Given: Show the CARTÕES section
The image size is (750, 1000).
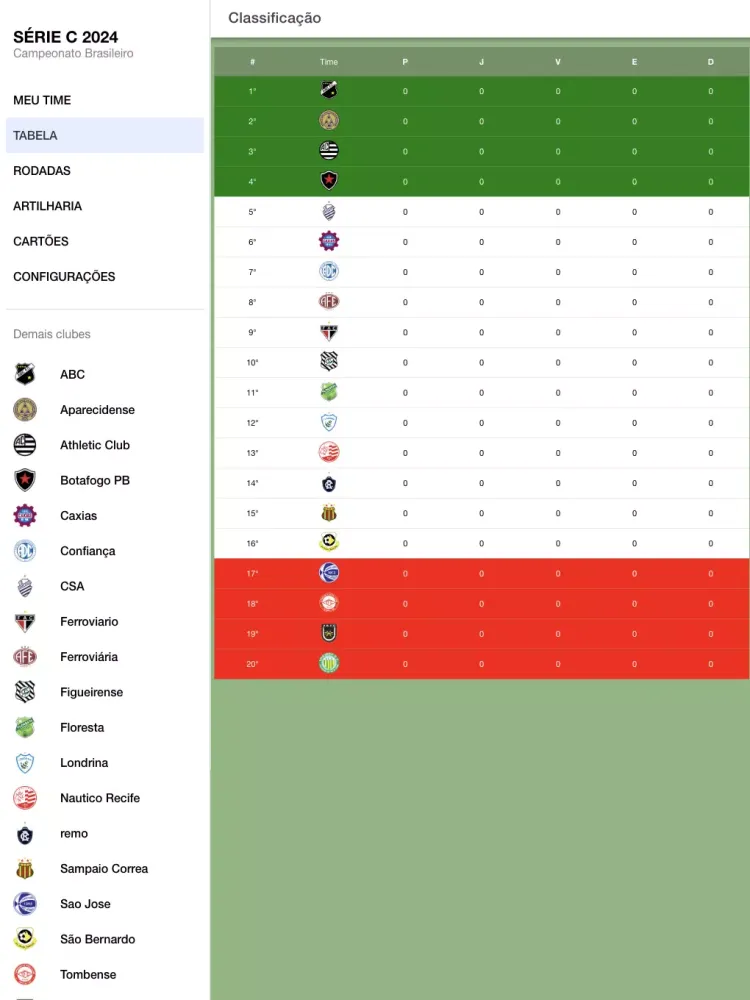Looking at the screenshot, I should click(x=41, y=241).
